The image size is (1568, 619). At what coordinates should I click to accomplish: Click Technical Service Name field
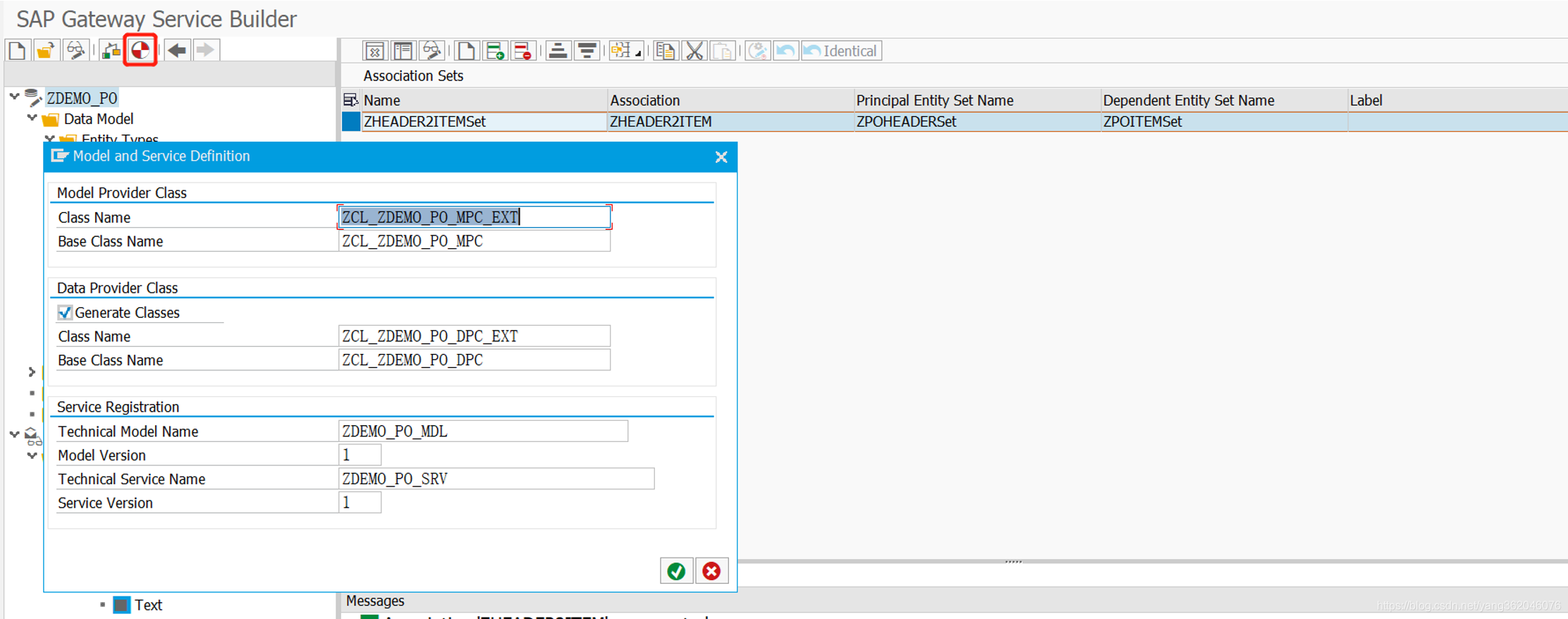[x=496, y=479]
